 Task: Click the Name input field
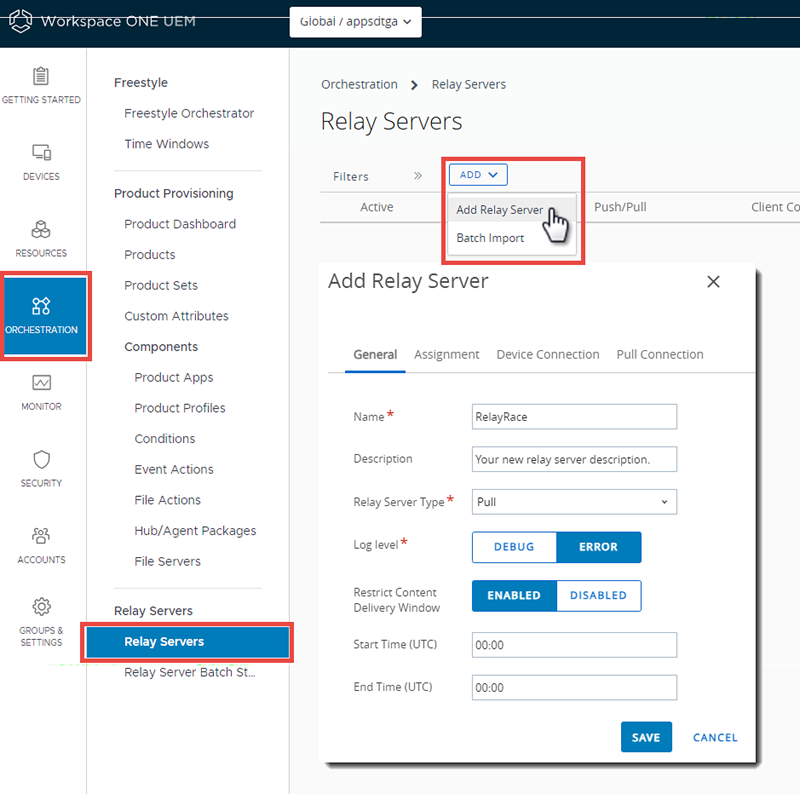coord(574,417)
